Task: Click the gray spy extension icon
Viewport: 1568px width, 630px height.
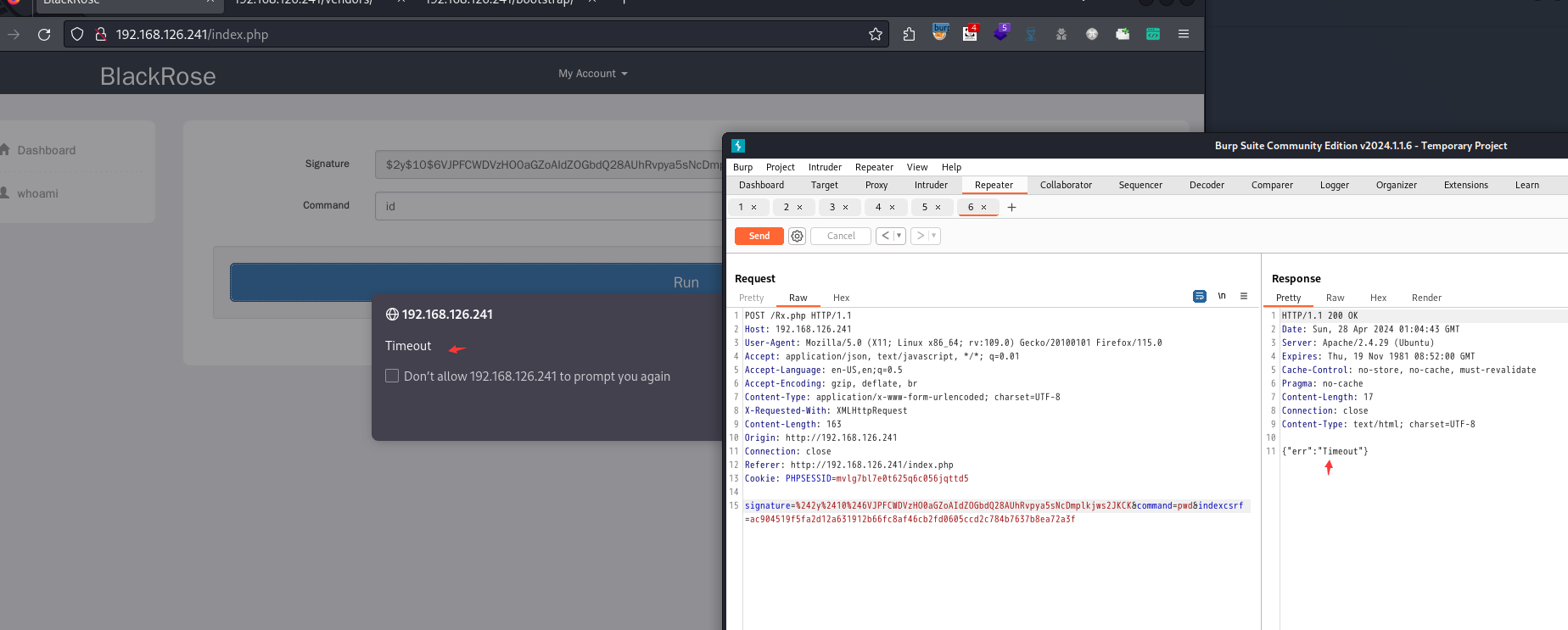Action: point(1061,34)
